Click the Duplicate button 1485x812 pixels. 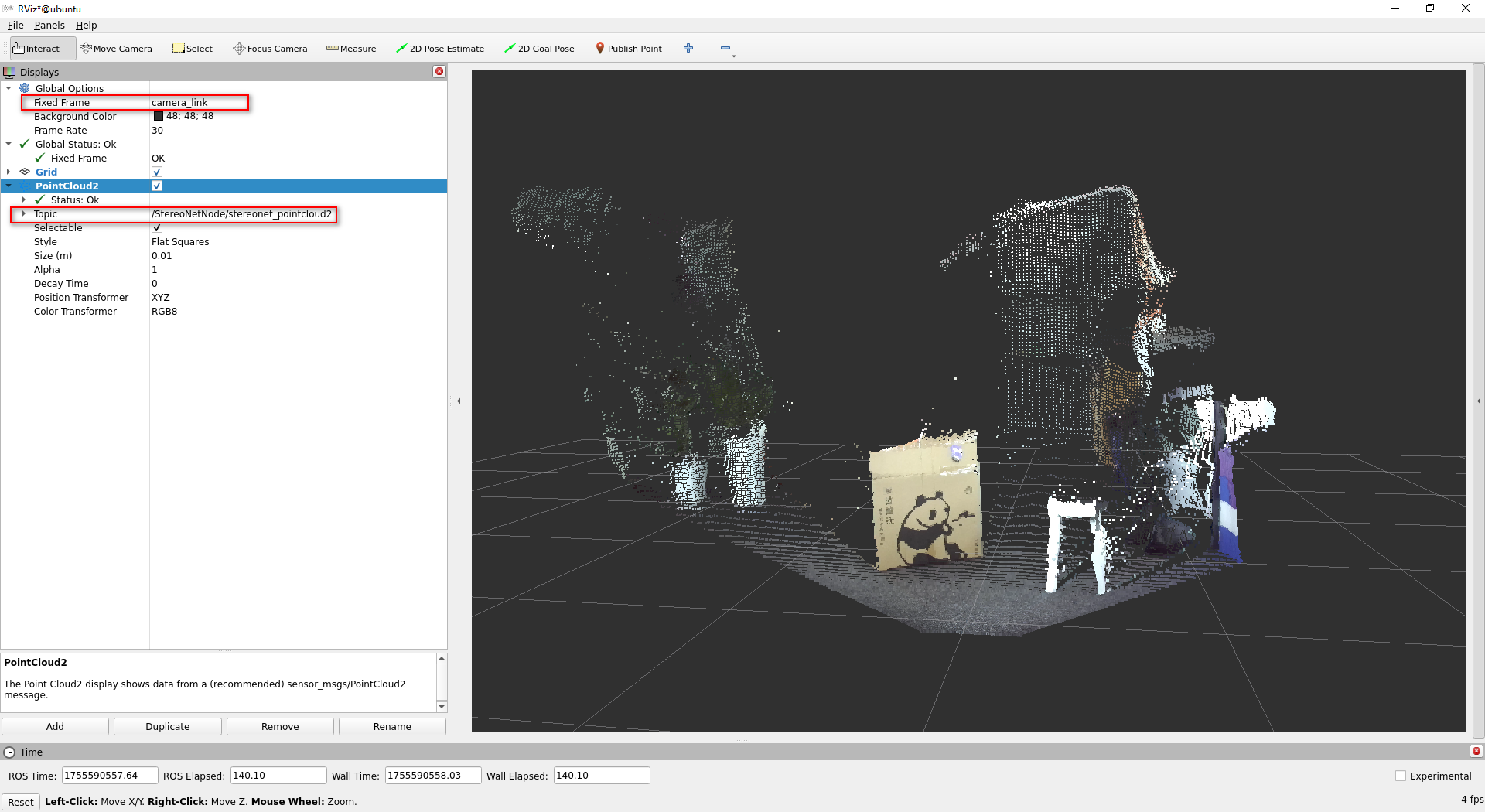(168, 726)
